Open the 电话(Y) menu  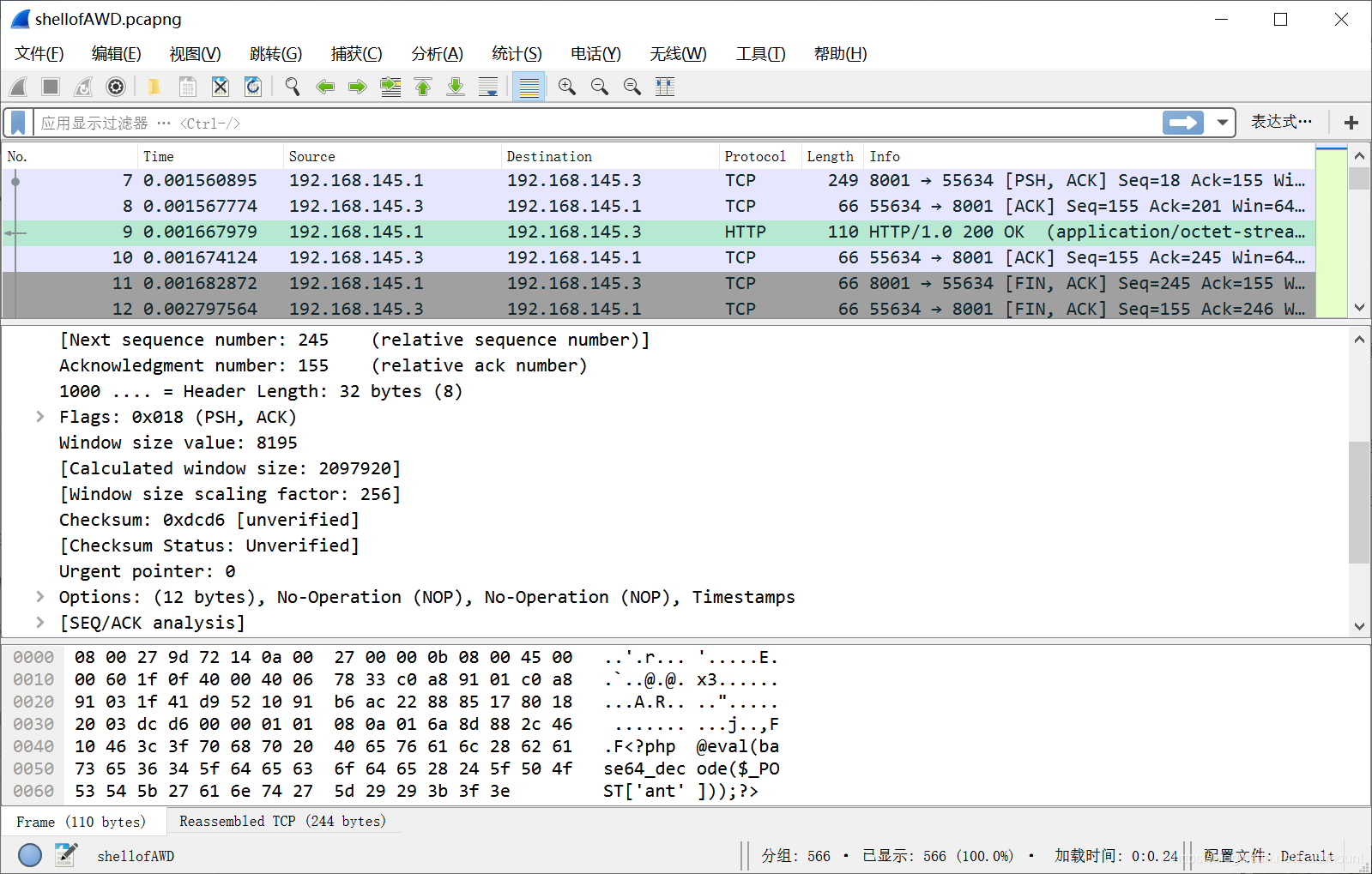596,54
